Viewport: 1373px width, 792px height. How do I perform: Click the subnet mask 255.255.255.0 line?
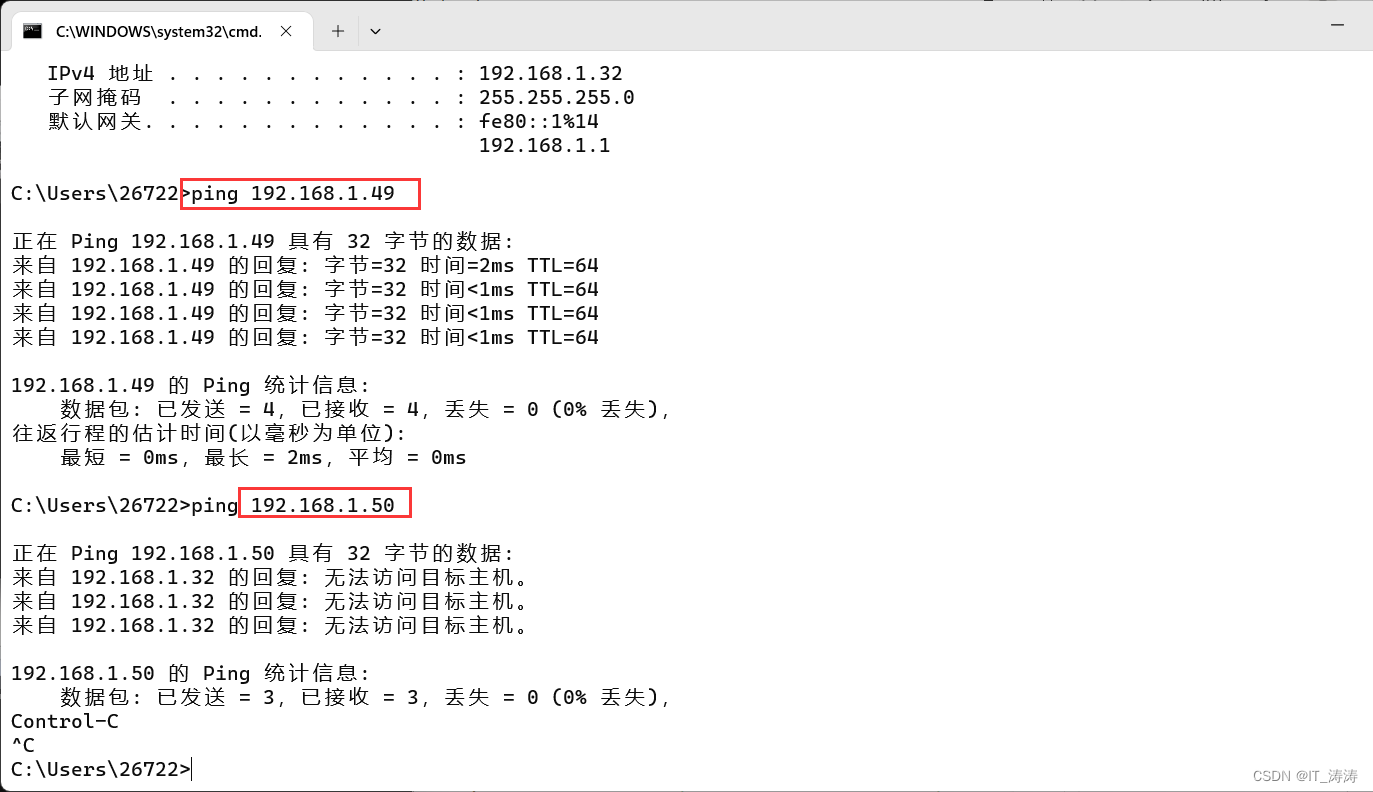341,98
